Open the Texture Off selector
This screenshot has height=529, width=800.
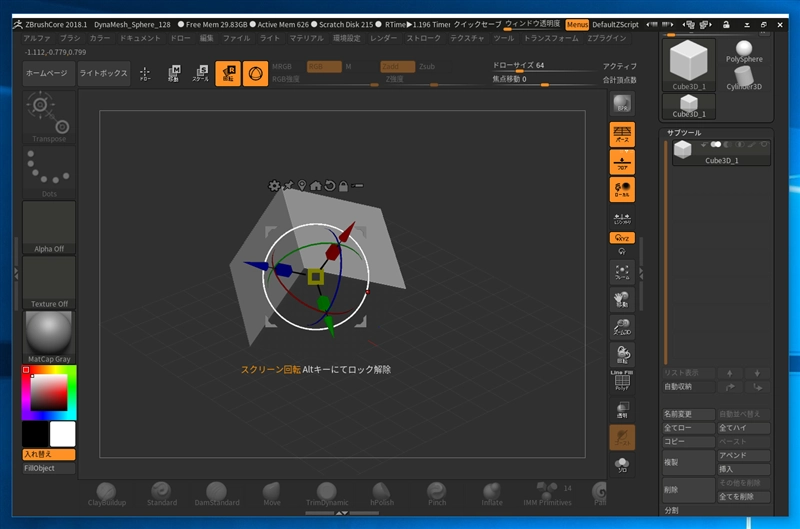(x=49, y=283)
